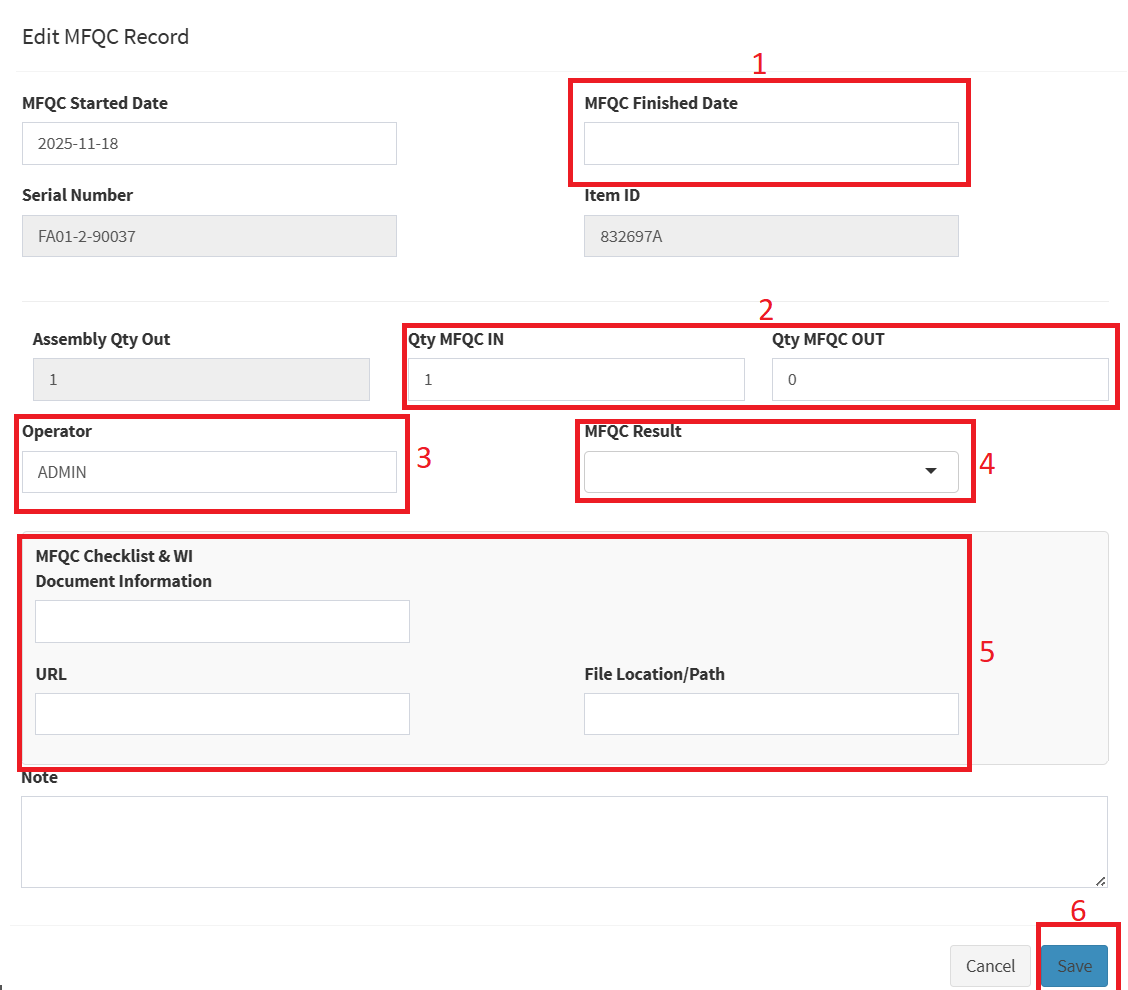Click the Serial Number field FA01-2-90037
The width and height of the screenshot is (1128, 990).
[x=209, y=236]
